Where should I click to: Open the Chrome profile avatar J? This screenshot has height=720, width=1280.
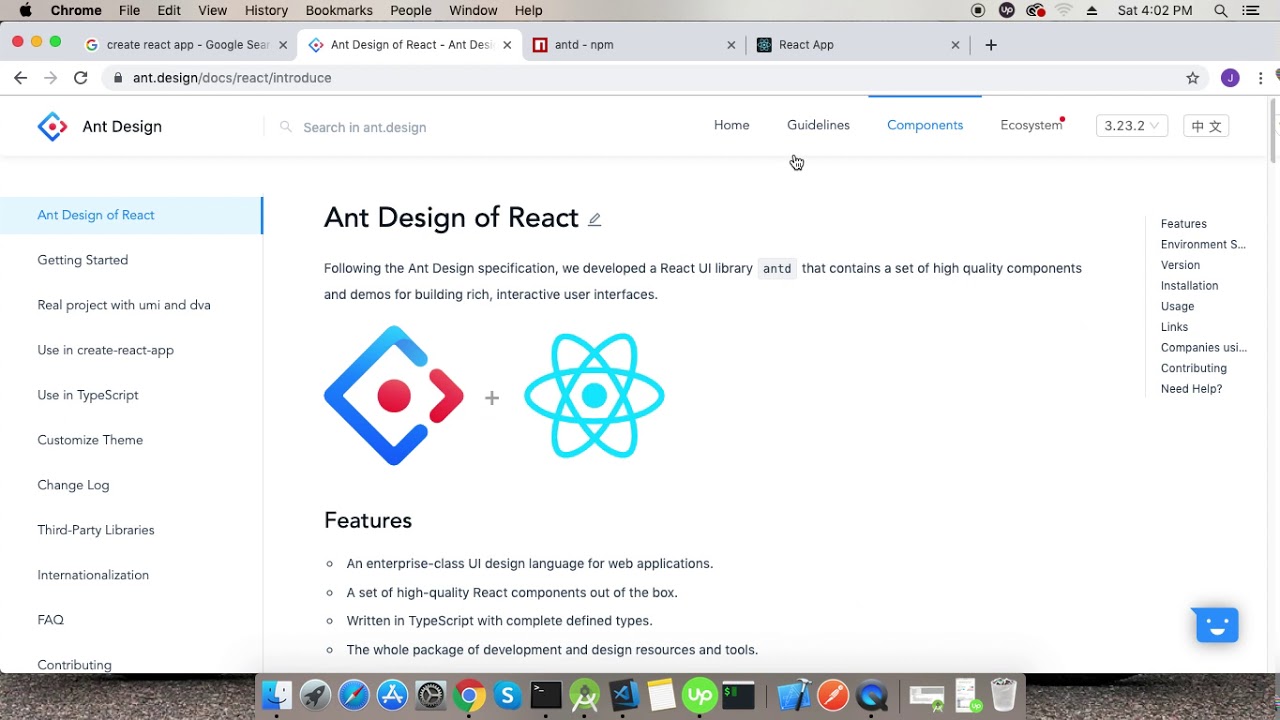point(1230,78)
